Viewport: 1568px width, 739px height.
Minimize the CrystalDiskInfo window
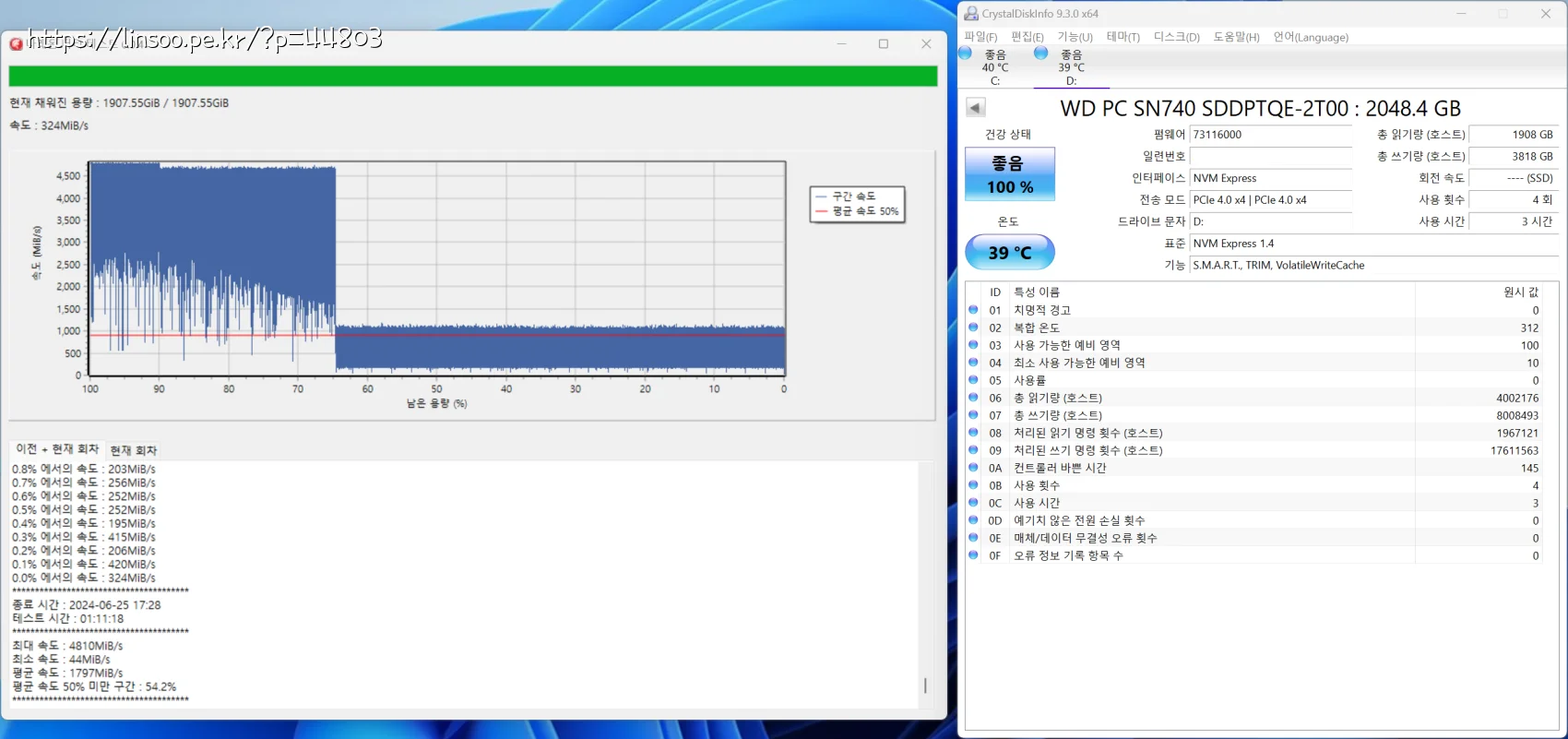coord(1461,14)
